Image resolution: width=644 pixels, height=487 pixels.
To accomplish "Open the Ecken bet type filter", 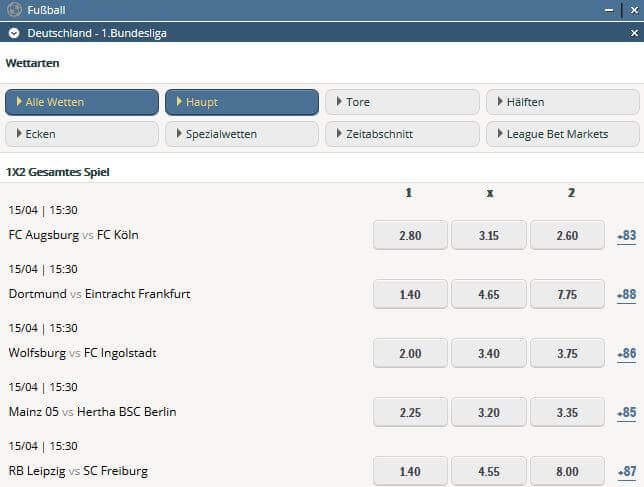I will coord(82,134).
